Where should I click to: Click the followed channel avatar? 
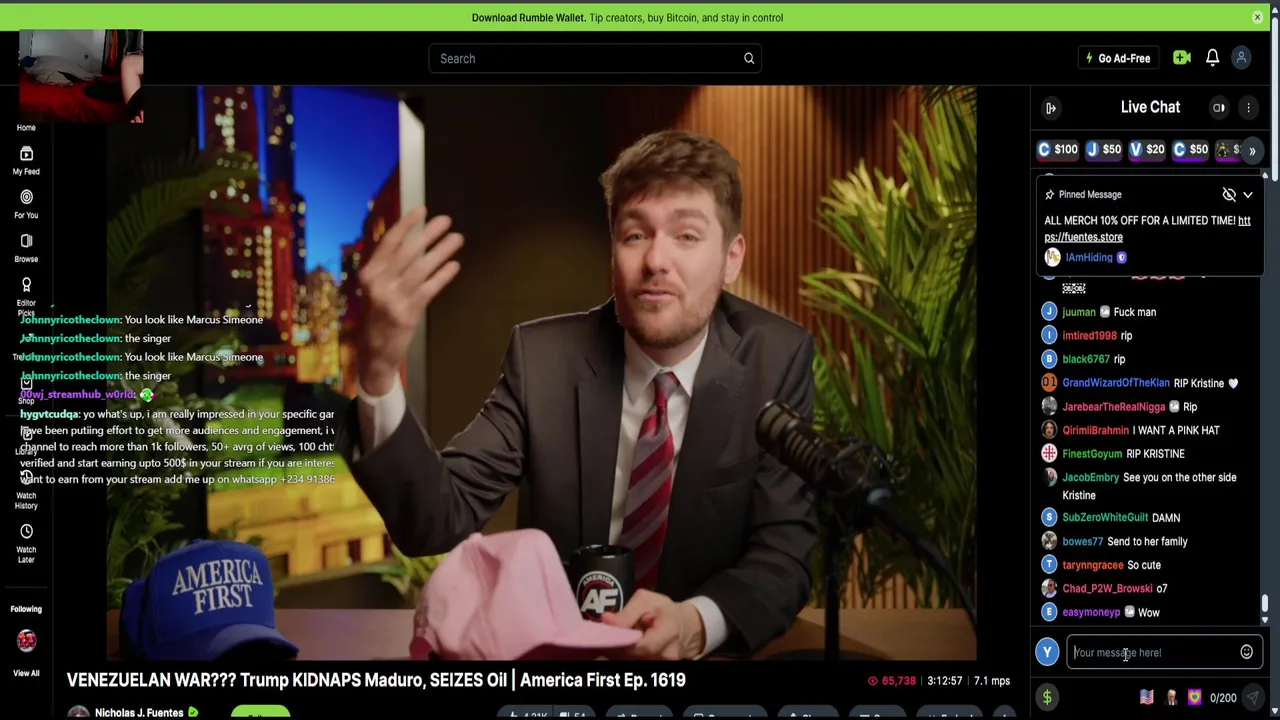click(x=26, y=640)
